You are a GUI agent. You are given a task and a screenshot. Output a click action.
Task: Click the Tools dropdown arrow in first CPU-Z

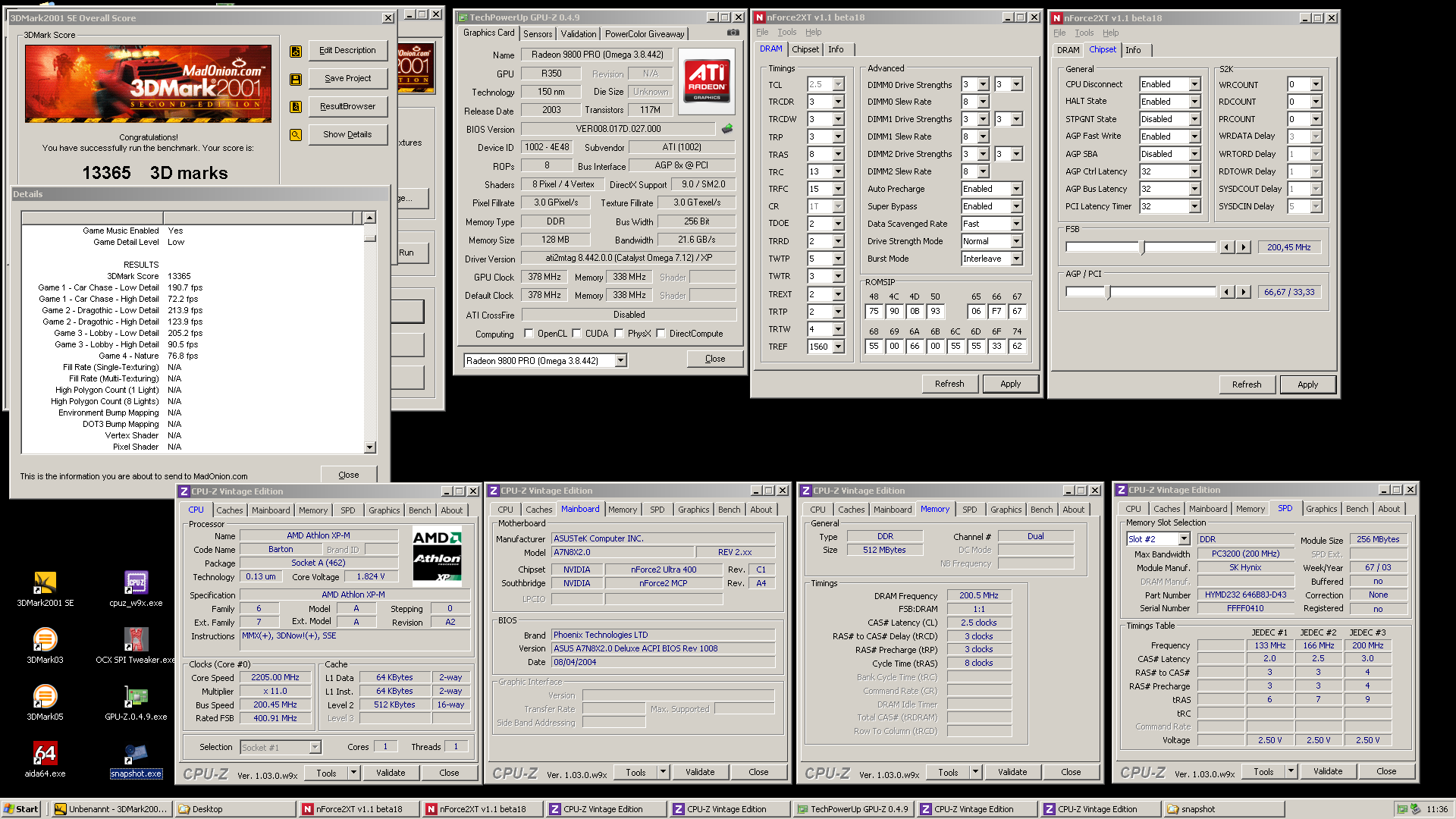[x=353, y=773]
